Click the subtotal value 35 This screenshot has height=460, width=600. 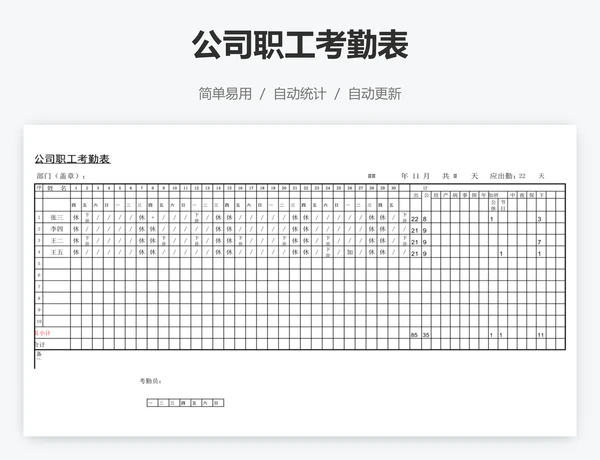pos(426,335)
